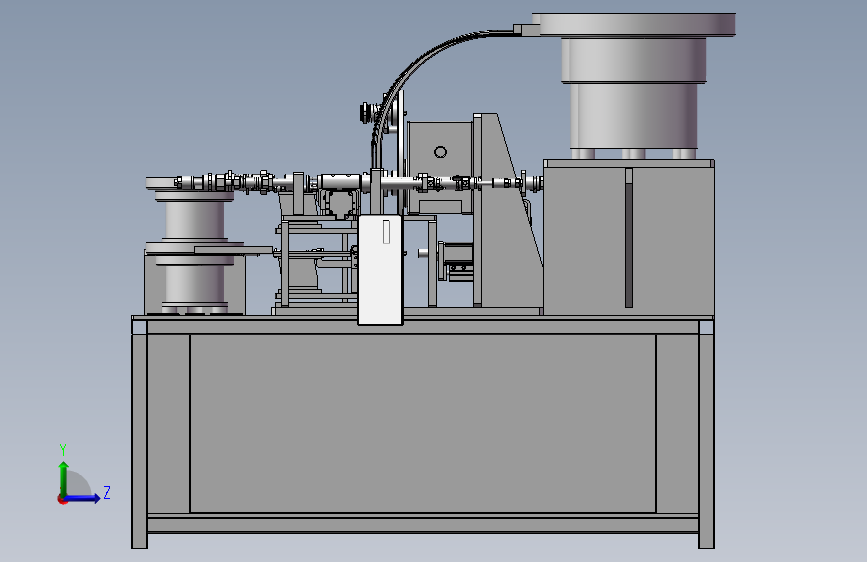Select the large front panel of table frame
The height and width of the screenshot is (562, 867).
point(423,423)
